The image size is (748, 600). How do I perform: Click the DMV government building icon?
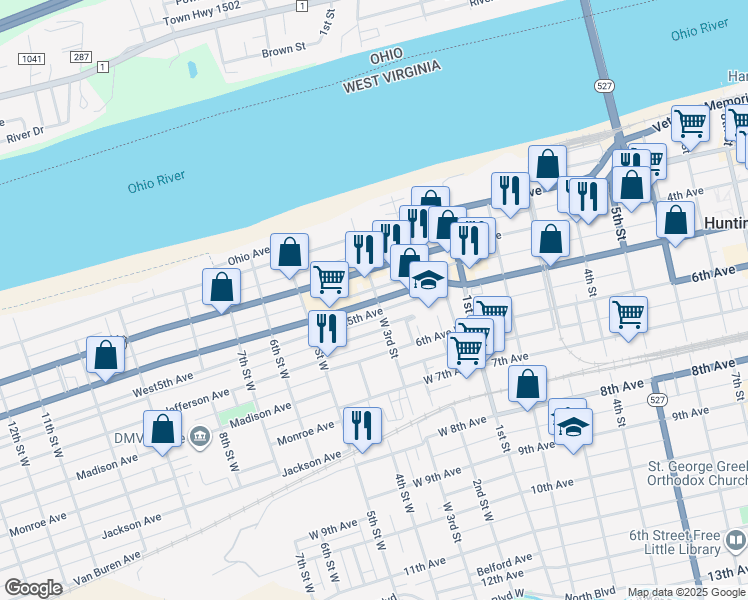click(x=199, y=435)
